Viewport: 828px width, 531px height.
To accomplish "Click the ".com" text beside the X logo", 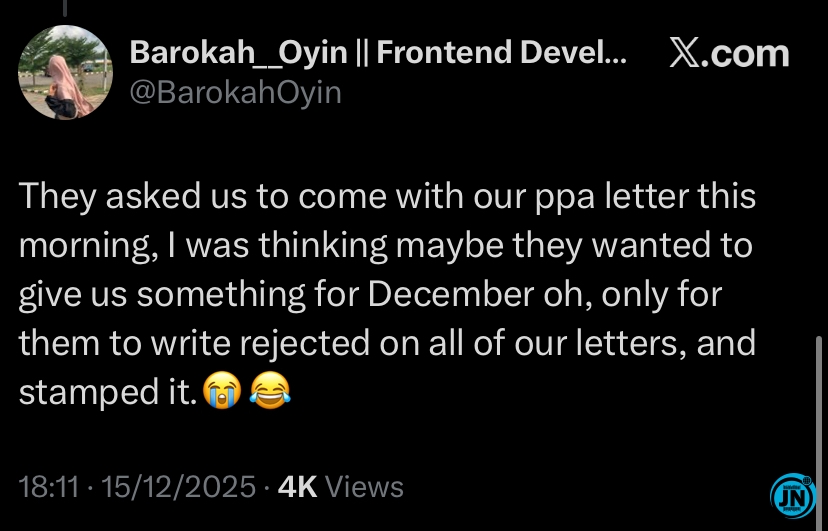I will click(x=745, y=54).
